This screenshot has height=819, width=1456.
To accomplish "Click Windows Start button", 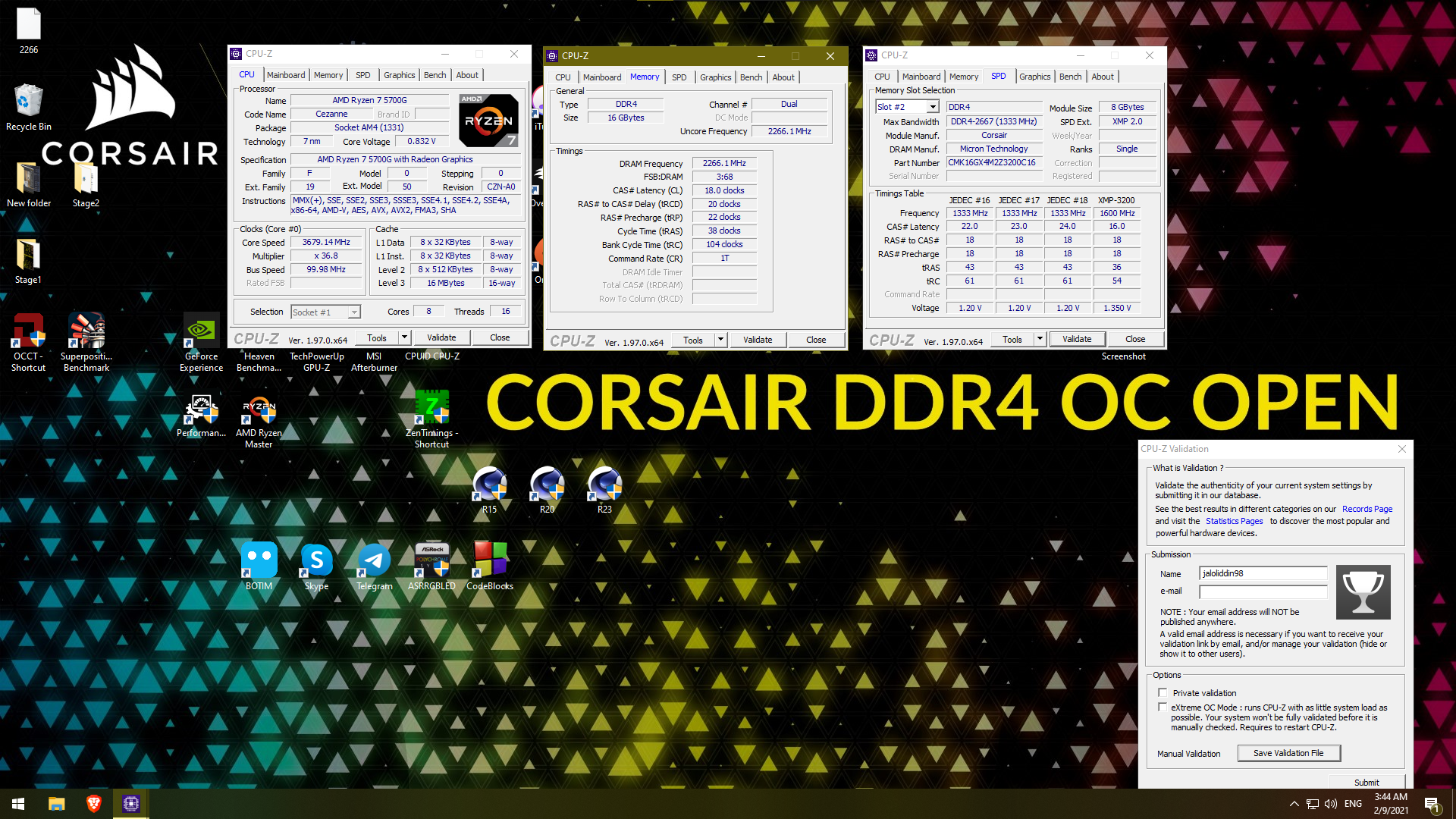I will click(x=18, y=804).
